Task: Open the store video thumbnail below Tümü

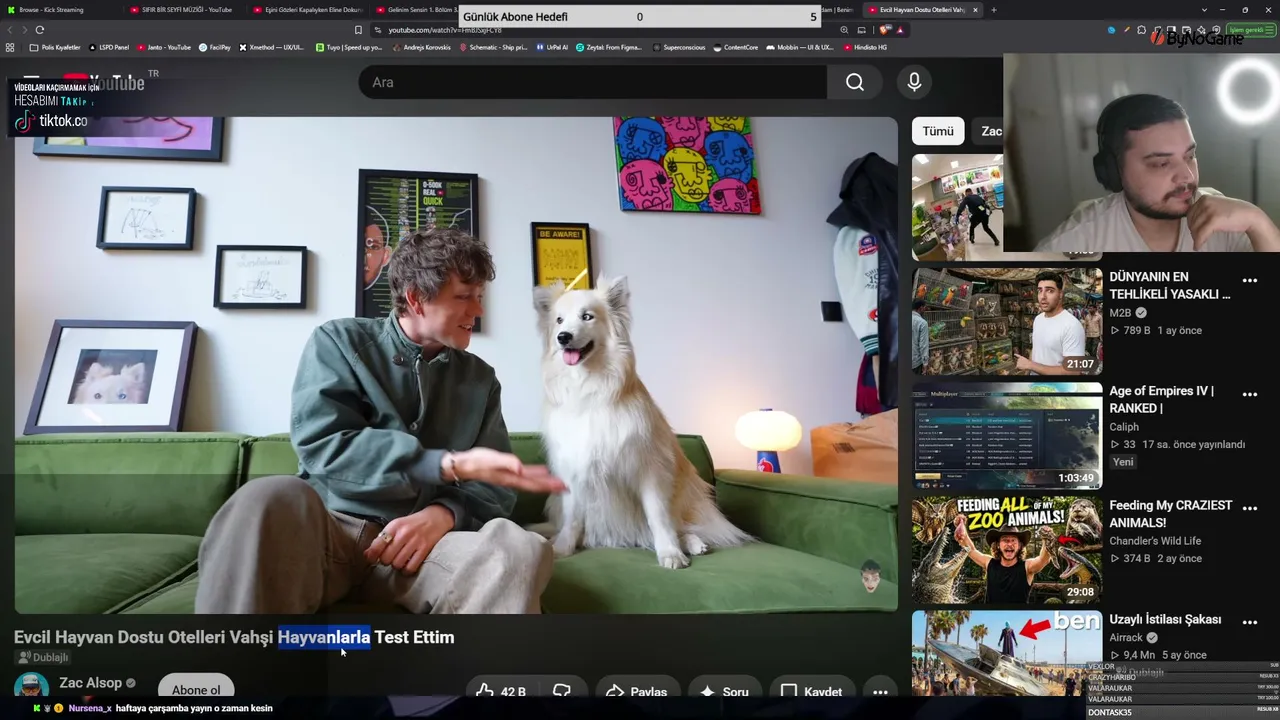Action: 957,207
